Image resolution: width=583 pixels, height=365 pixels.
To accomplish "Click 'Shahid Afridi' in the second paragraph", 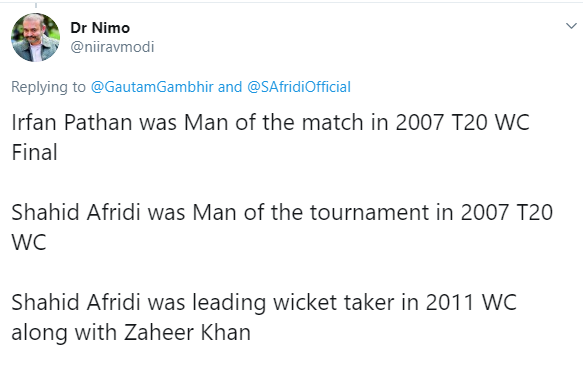I will pyautogui.click(x=76, y=213).
